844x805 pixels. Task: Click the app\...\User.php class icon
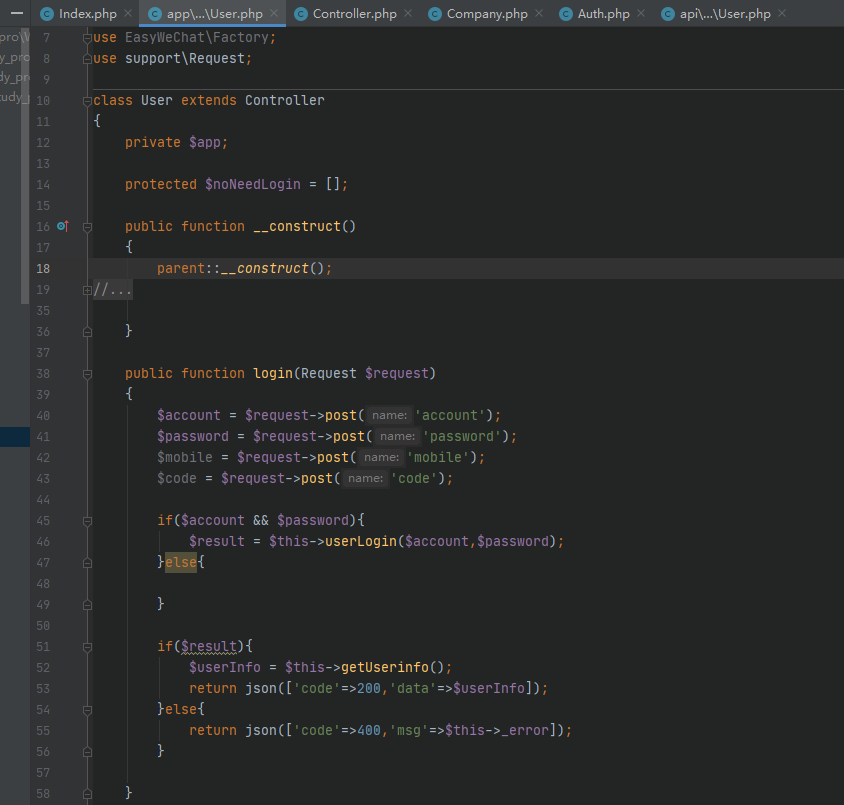(x=155, y=14)
